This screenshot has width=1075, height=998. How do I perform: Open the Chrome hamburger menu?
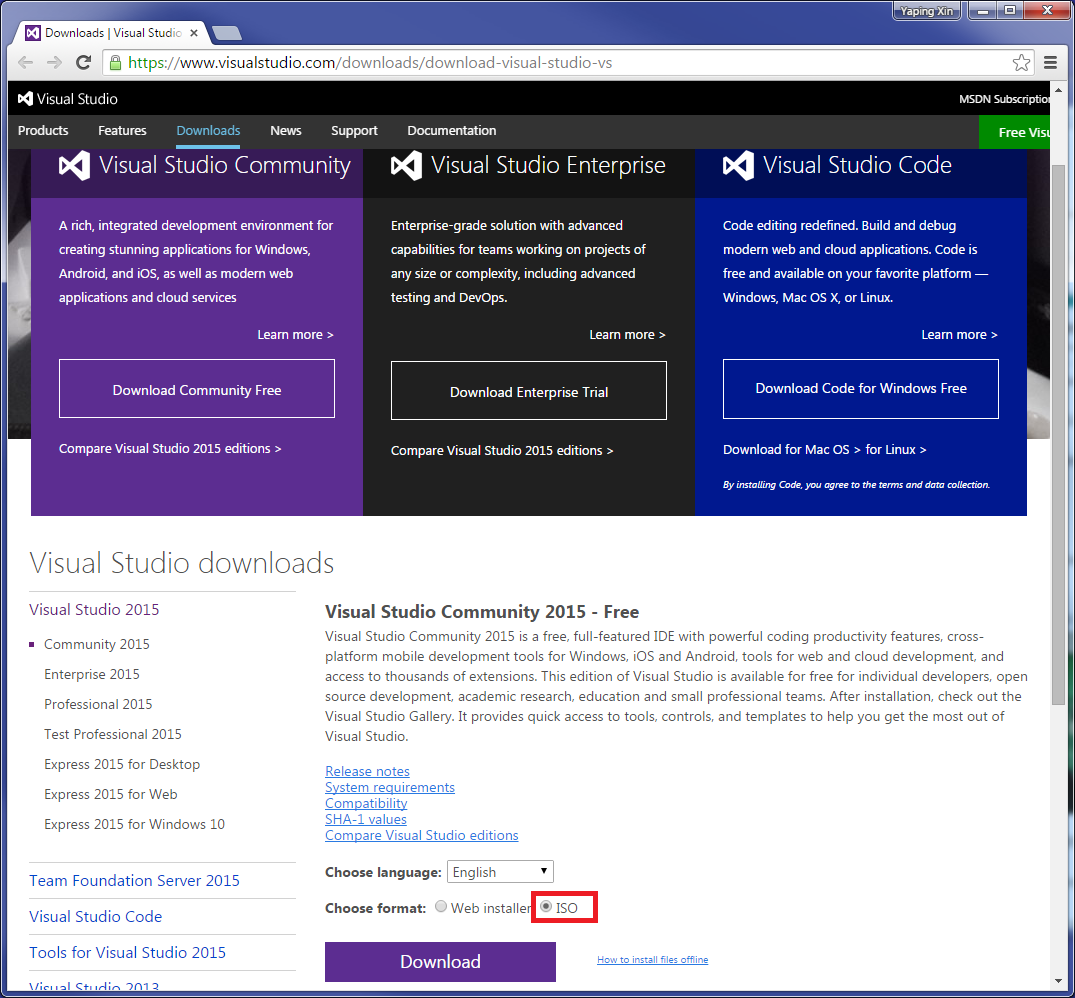1050,62
